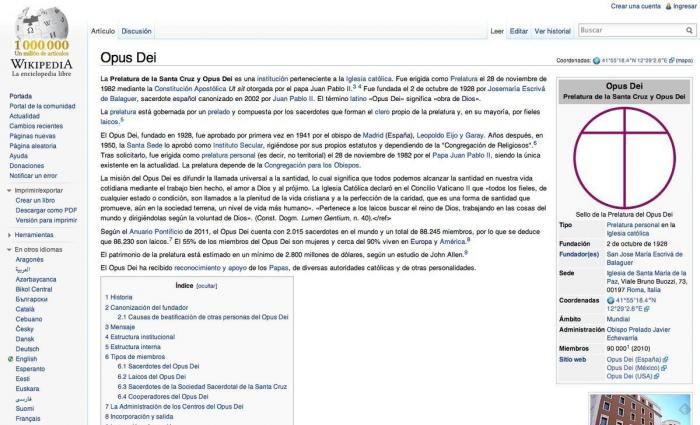Open Sitio web label link in infobox
The image size is (700, 425).
click(x=572, y=359)
